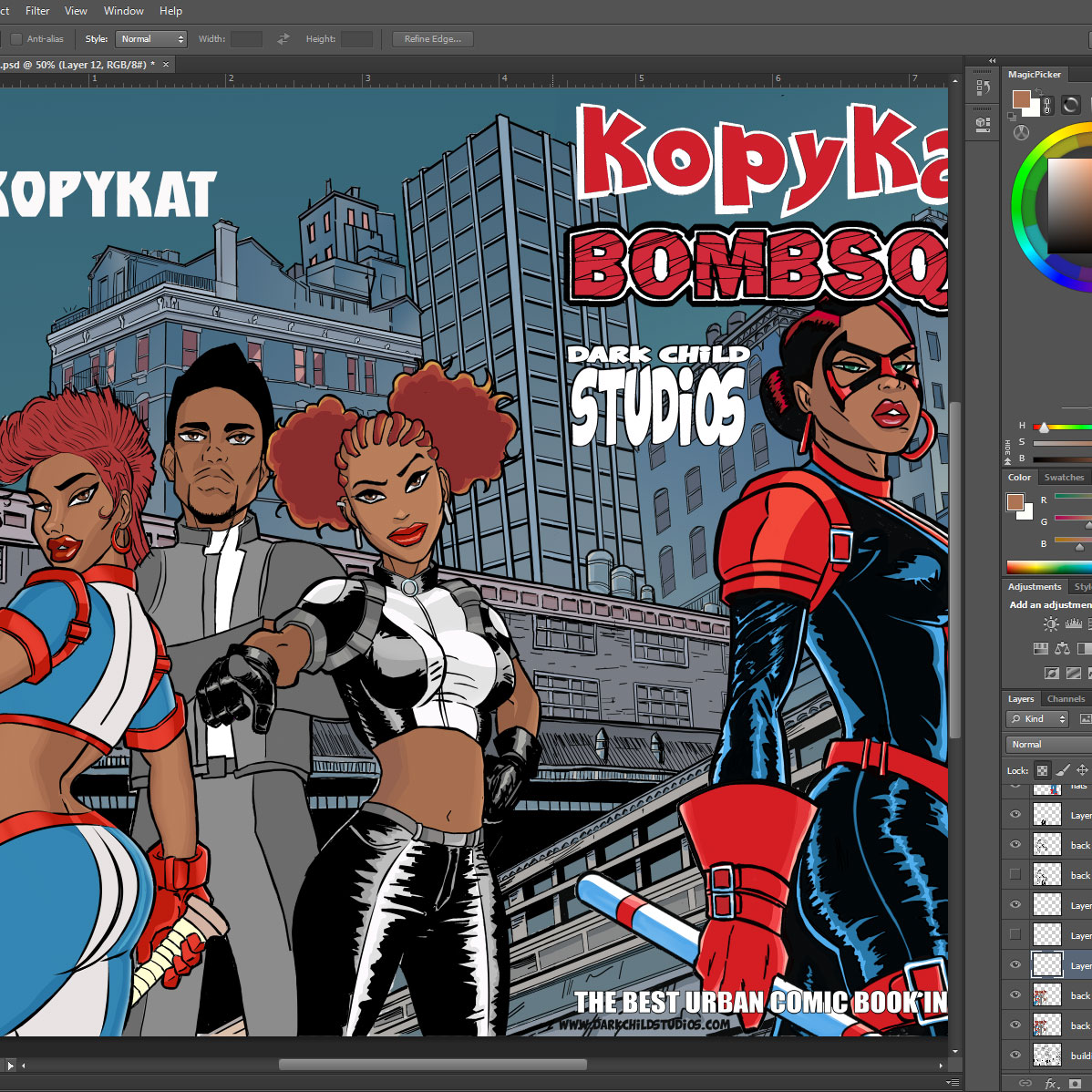The width and height of the screenshot is (1092, 1092).
Task: Click the Height input field
Action: click(356, 39)
